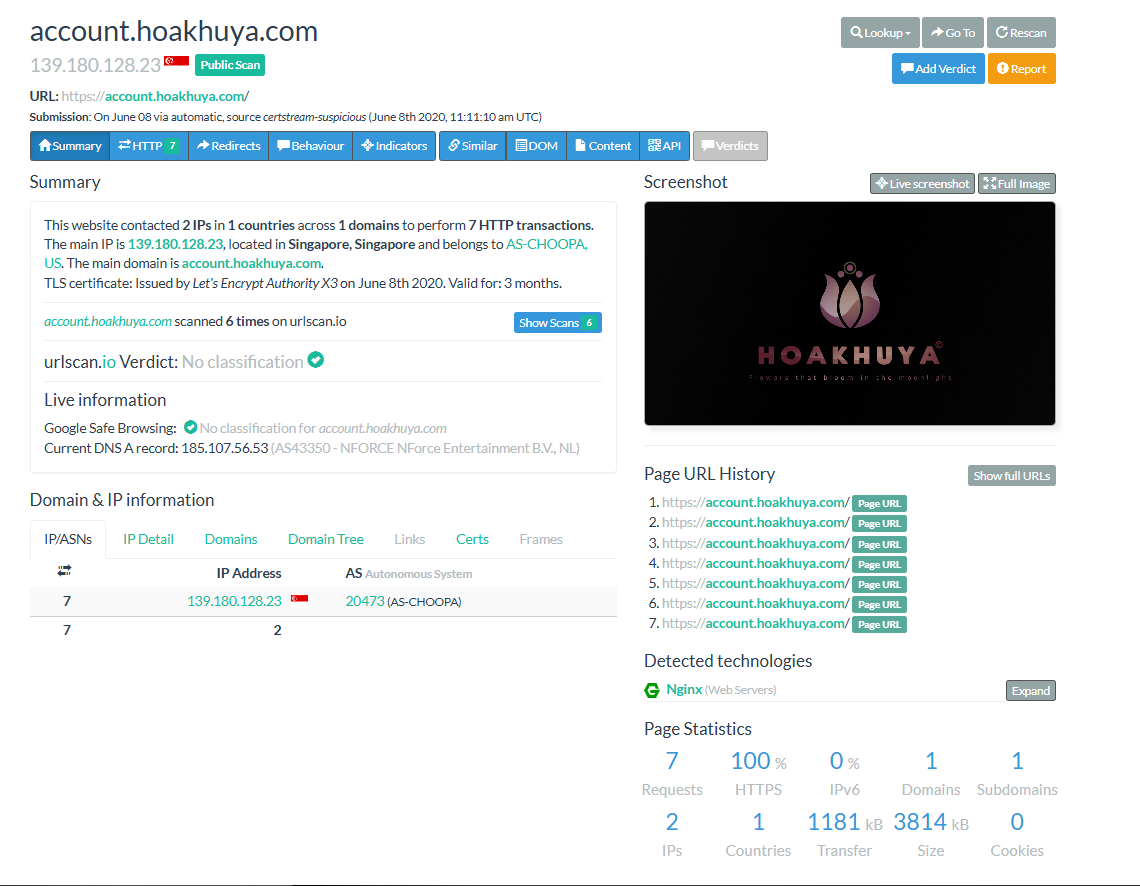1140x886 pixels.
Task: Open AS number 20473 link
Action: (x=364, y=601)
